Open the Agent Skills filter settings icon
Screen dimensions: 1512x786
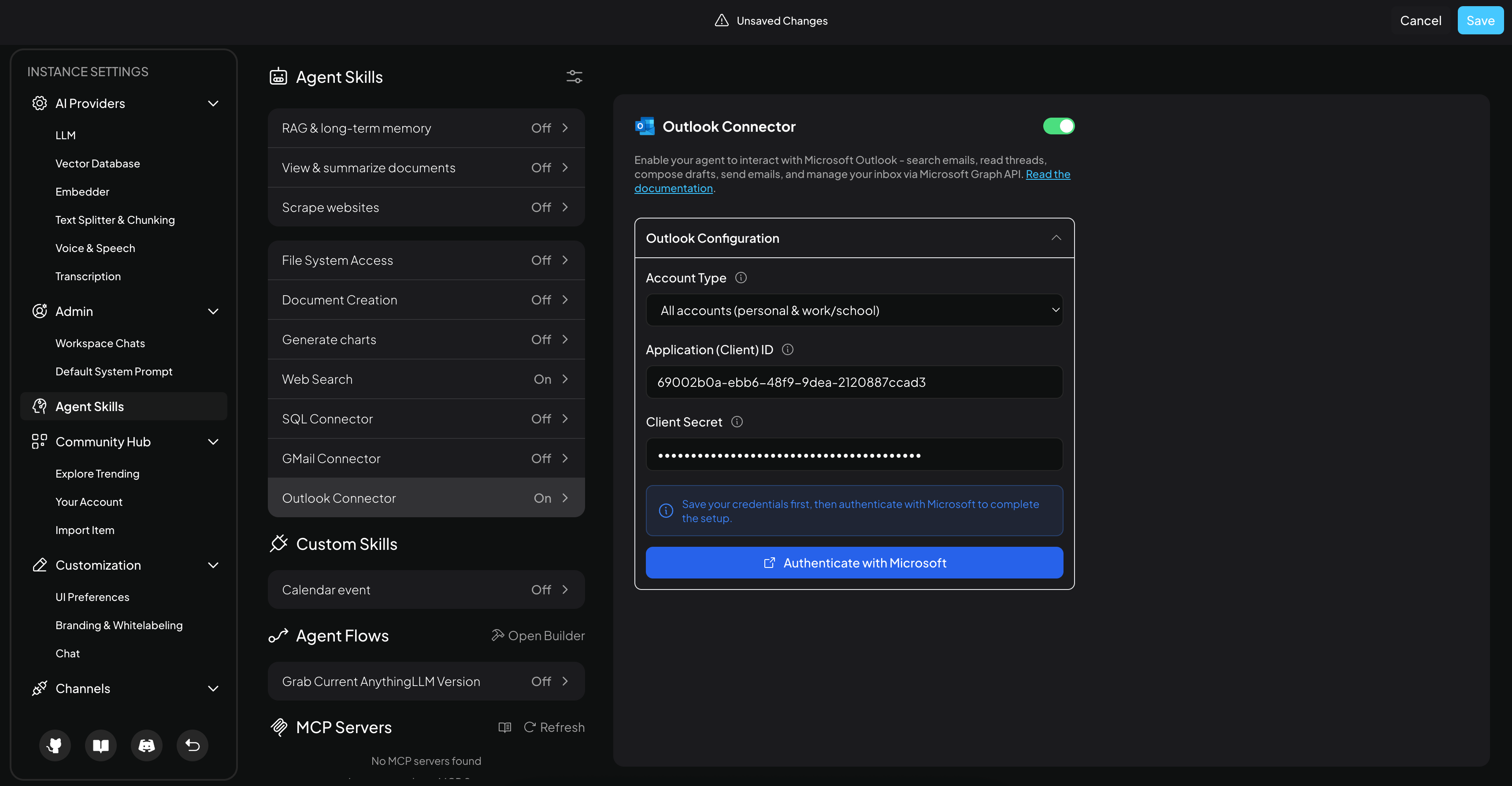click(x=574, y=76)
